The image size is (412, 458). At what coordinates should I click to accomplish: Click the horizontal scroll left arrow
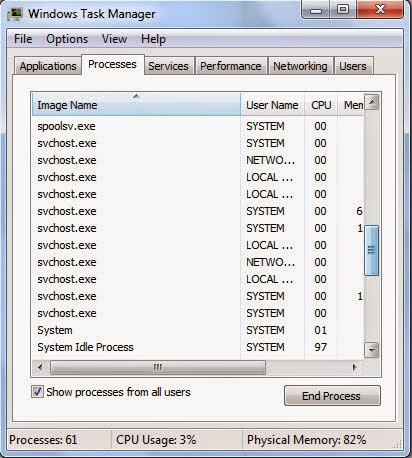click(x=40, y=367)
